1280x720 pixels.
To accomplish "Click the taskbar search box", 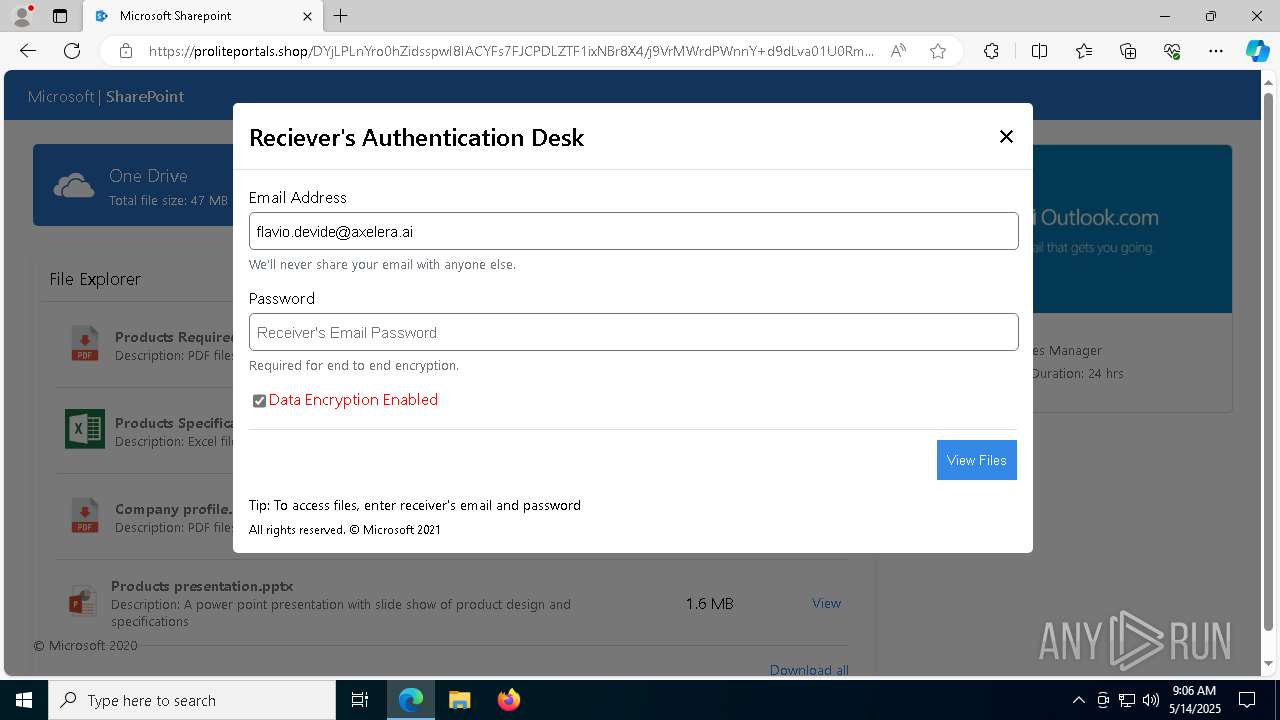I will pos(192,700).
